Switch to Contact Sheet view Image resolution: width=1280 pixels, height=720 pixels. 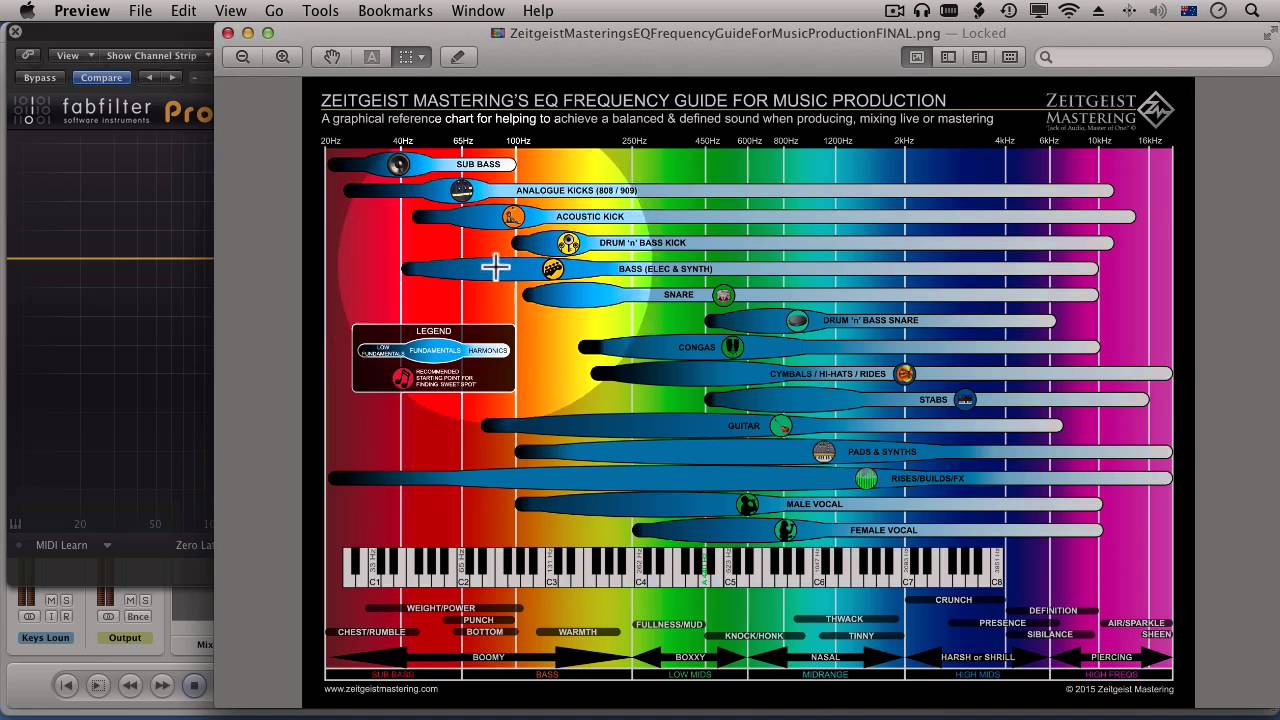point(1010,57)
